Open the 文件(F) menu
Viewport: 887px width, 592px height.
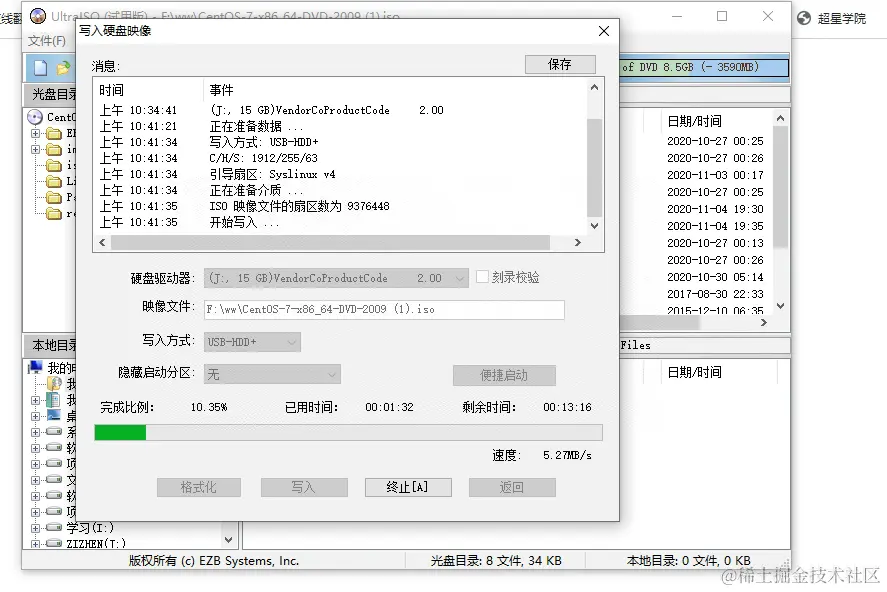(47, 41)
